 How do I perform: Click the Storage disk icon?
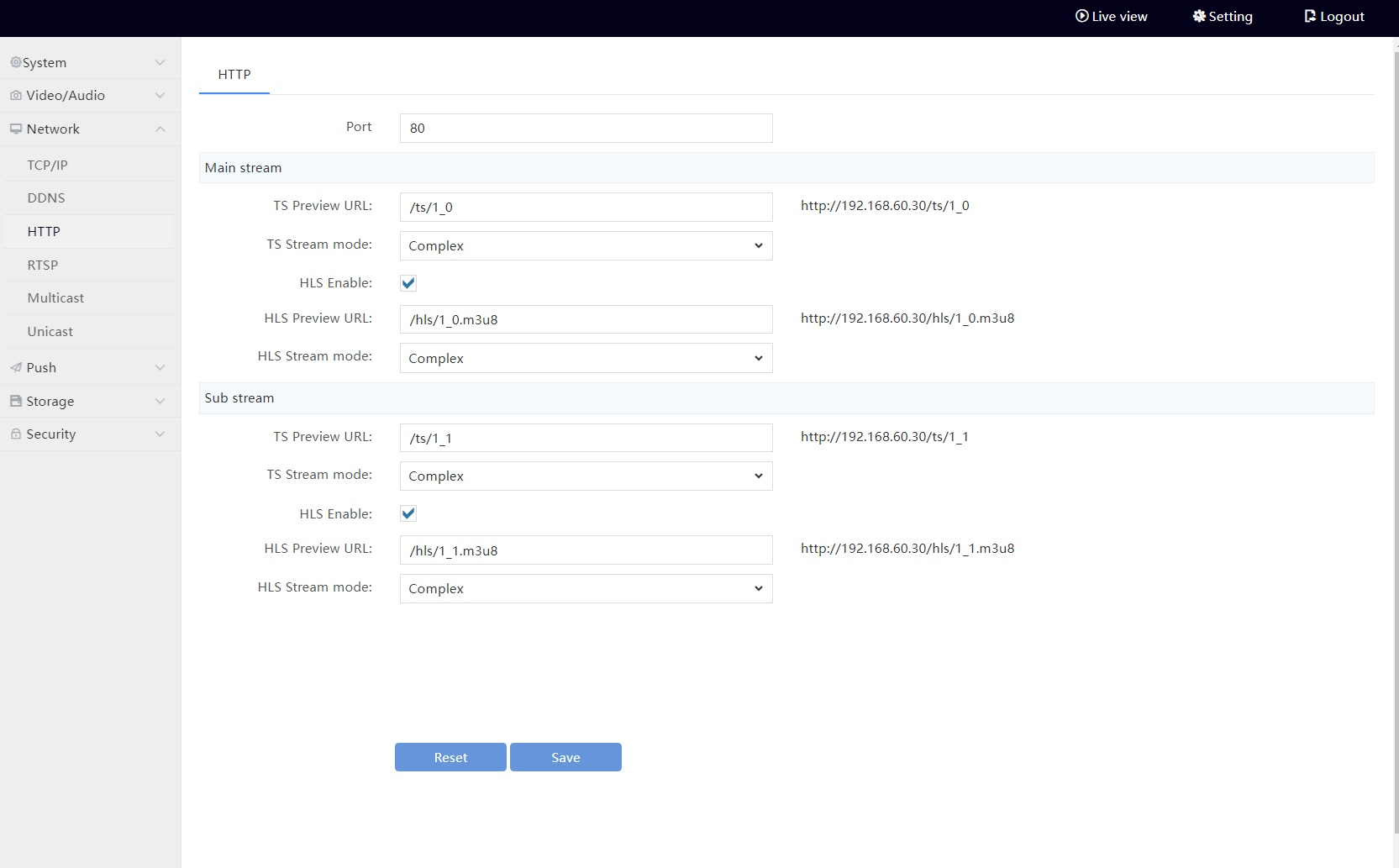click(x=16, y=401)
